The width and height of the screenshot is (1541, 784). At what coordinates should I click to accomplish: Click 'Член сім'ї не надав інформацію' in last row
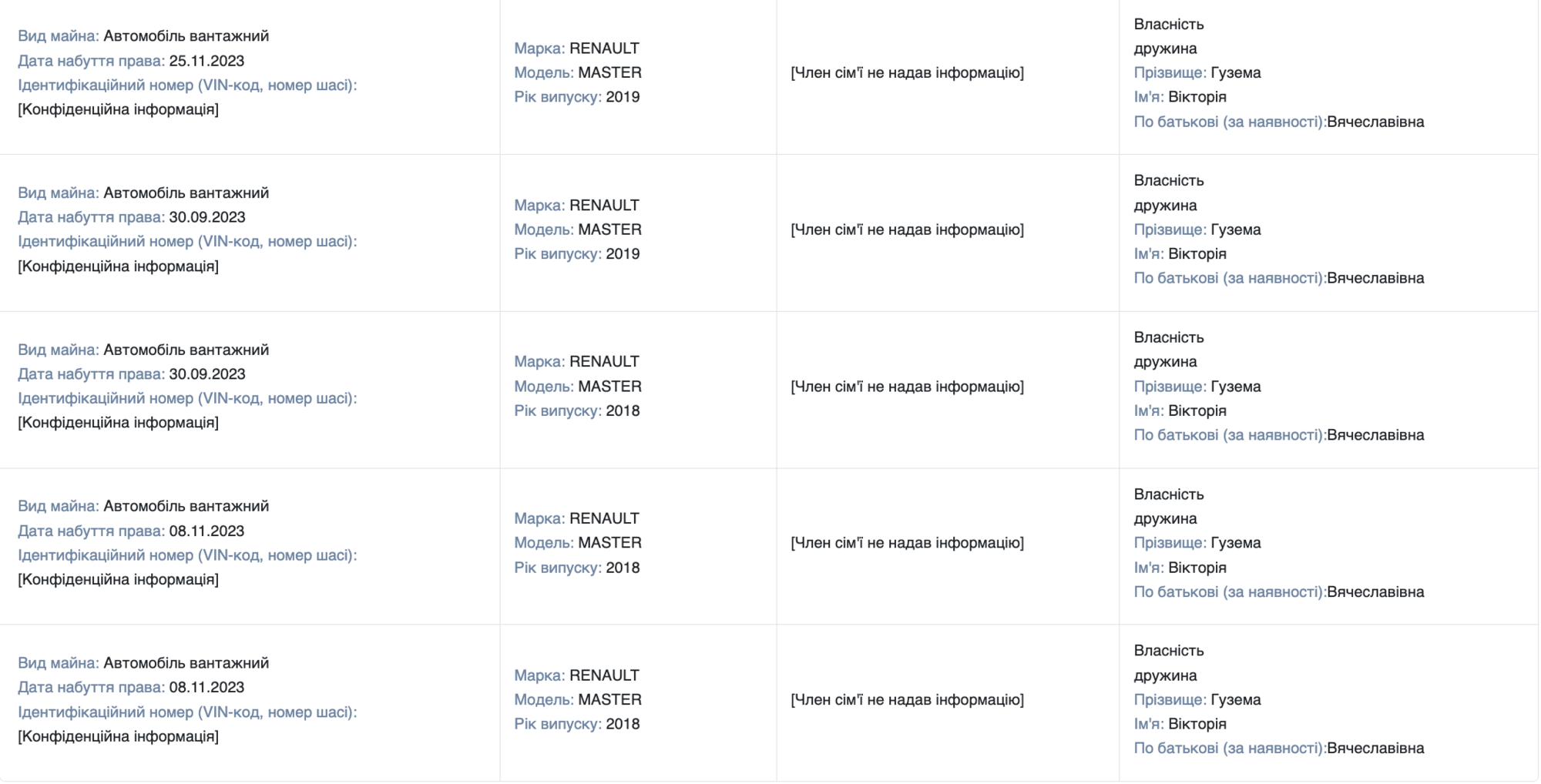[x=907, y=699]
